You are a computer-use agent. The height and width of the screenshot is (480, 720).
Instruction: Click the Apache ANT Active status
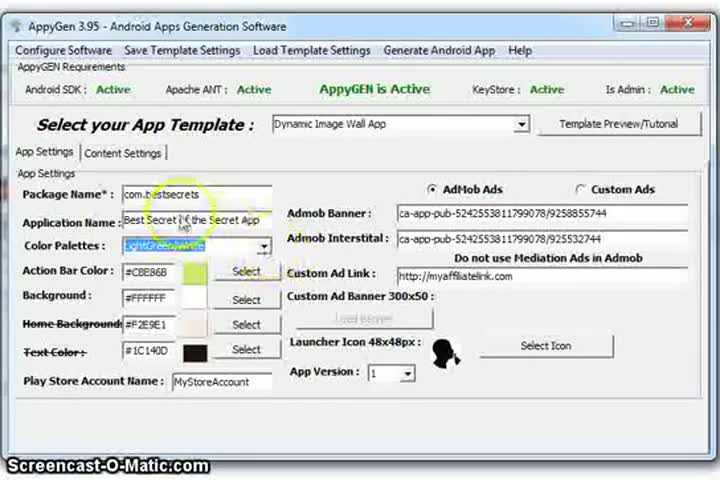[x=254, y=90]
